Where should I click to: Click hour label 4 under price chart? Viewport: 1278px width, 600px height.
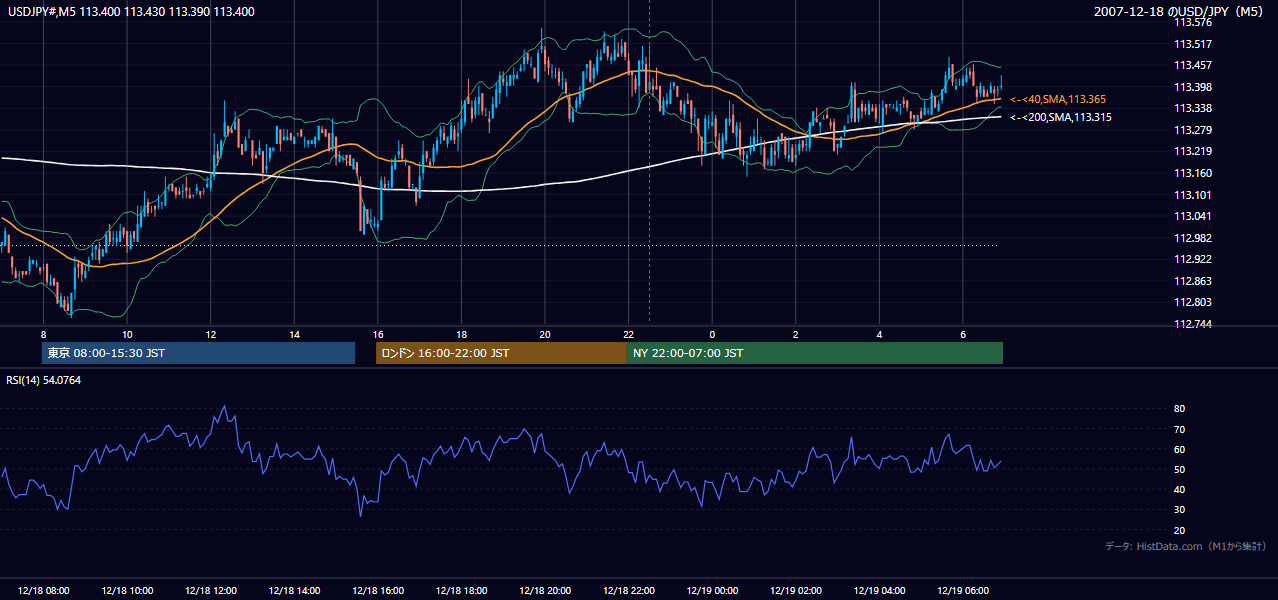point(879,334)
